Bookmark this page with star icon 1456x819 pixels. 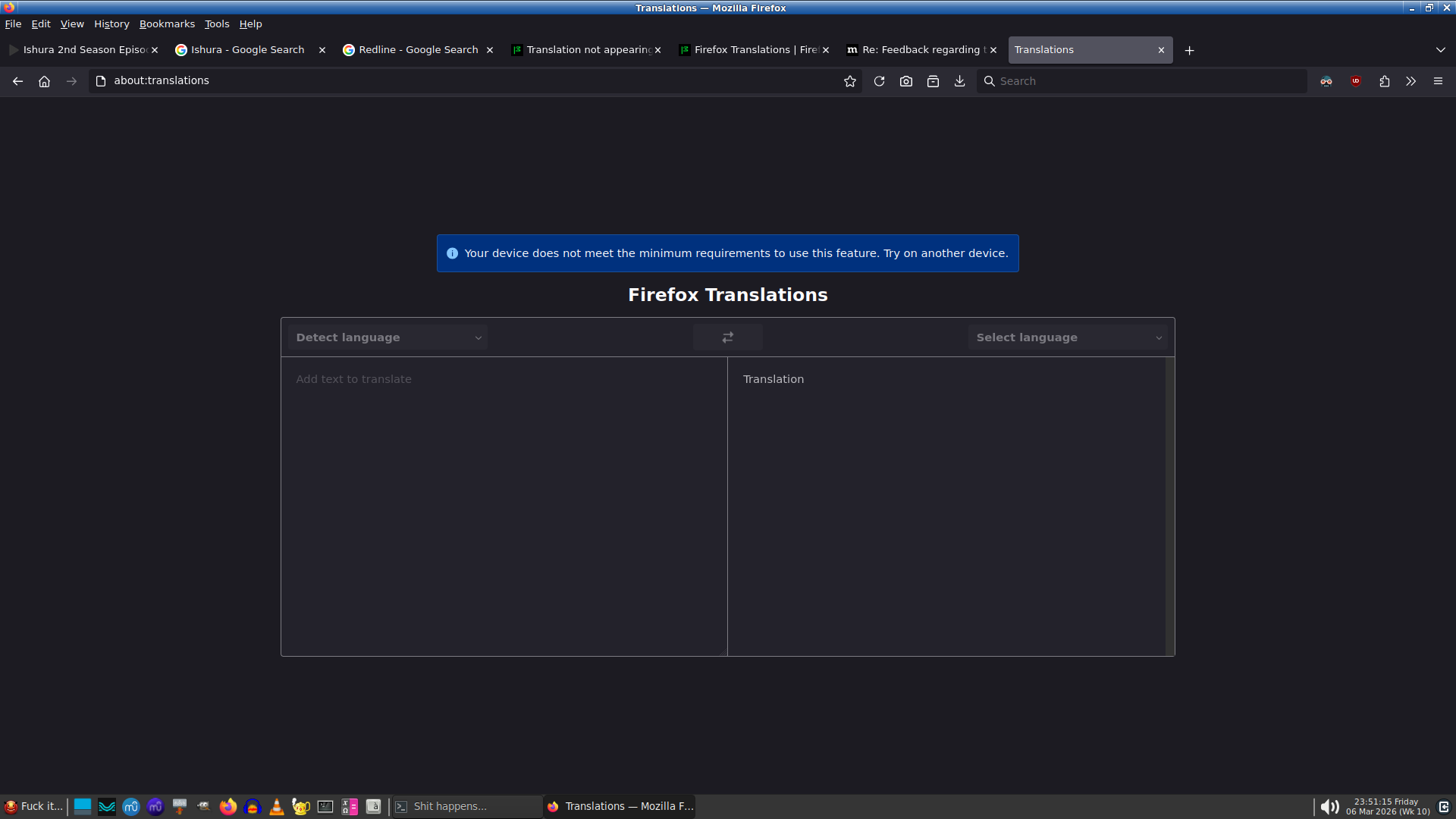pos(849,81)
